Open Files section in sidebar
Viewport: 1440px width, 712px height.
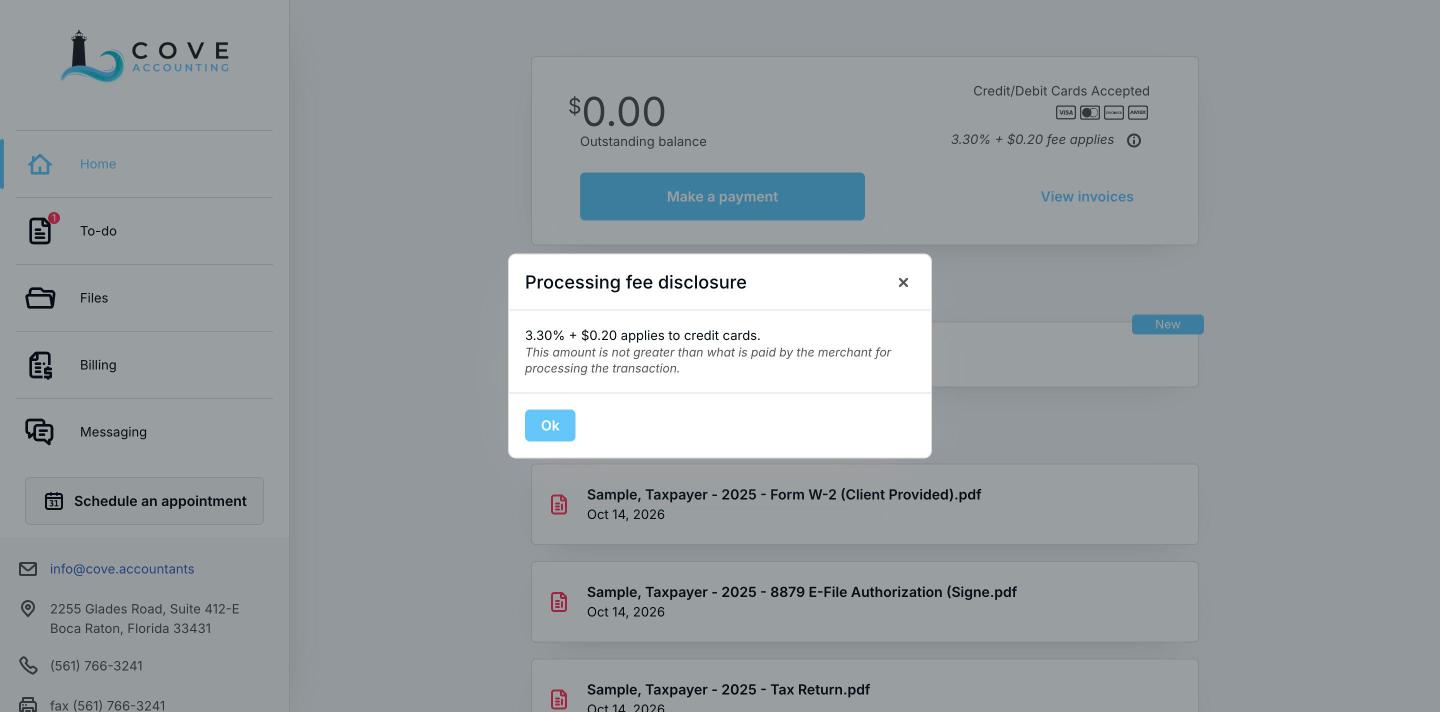tap(94, 298)
